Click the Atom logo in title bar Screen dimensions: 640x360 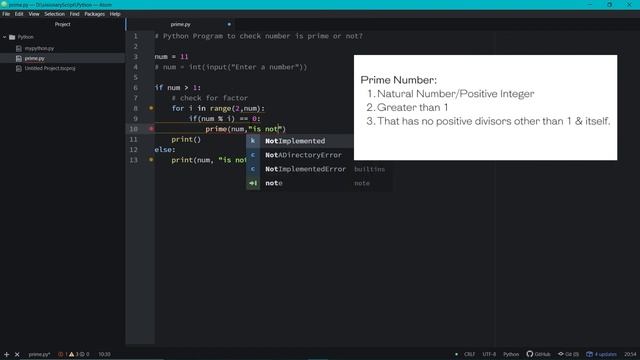pyautogui.click(x=4, y=4)
